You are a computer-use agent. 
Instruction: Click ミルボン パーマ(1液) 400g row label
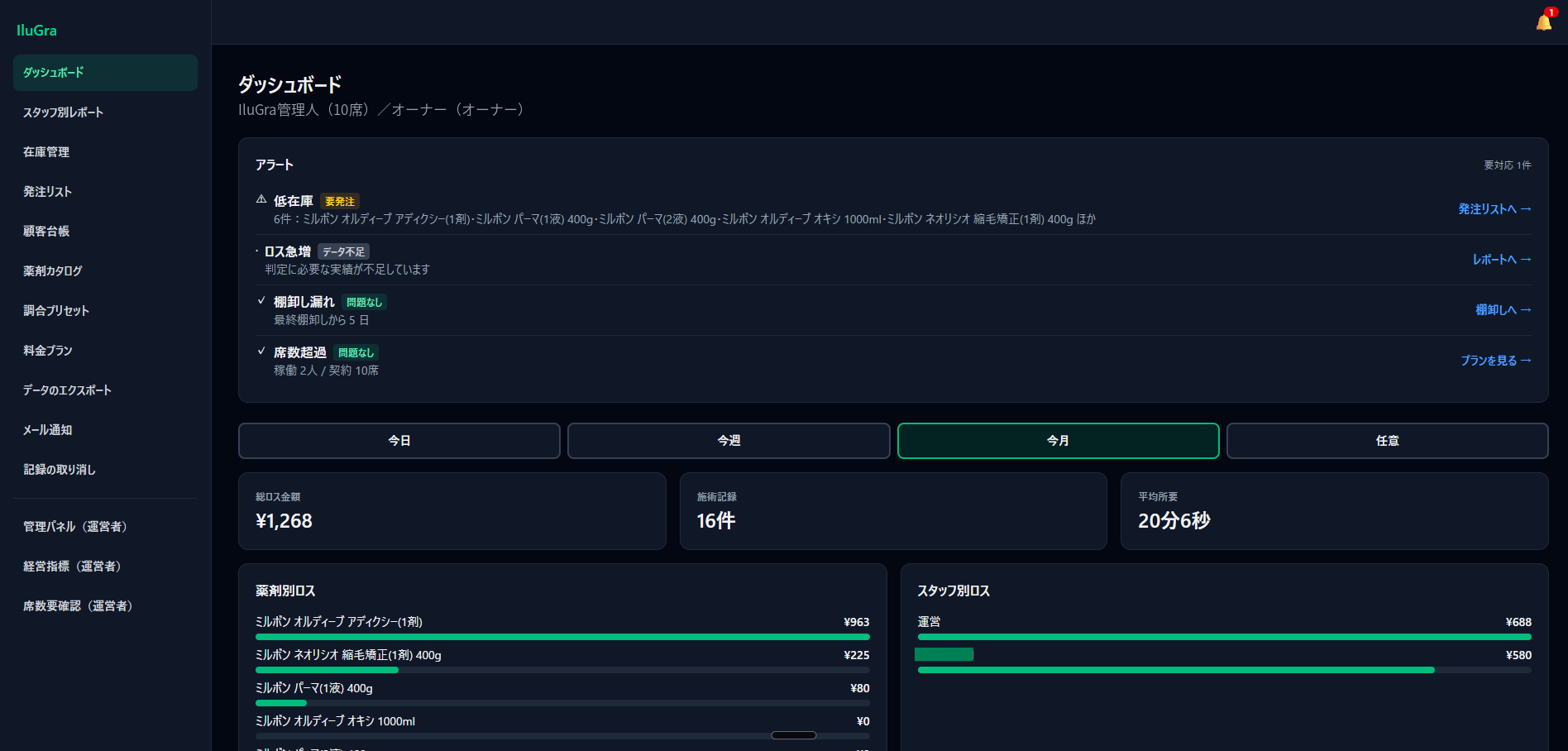pos(314,688)
